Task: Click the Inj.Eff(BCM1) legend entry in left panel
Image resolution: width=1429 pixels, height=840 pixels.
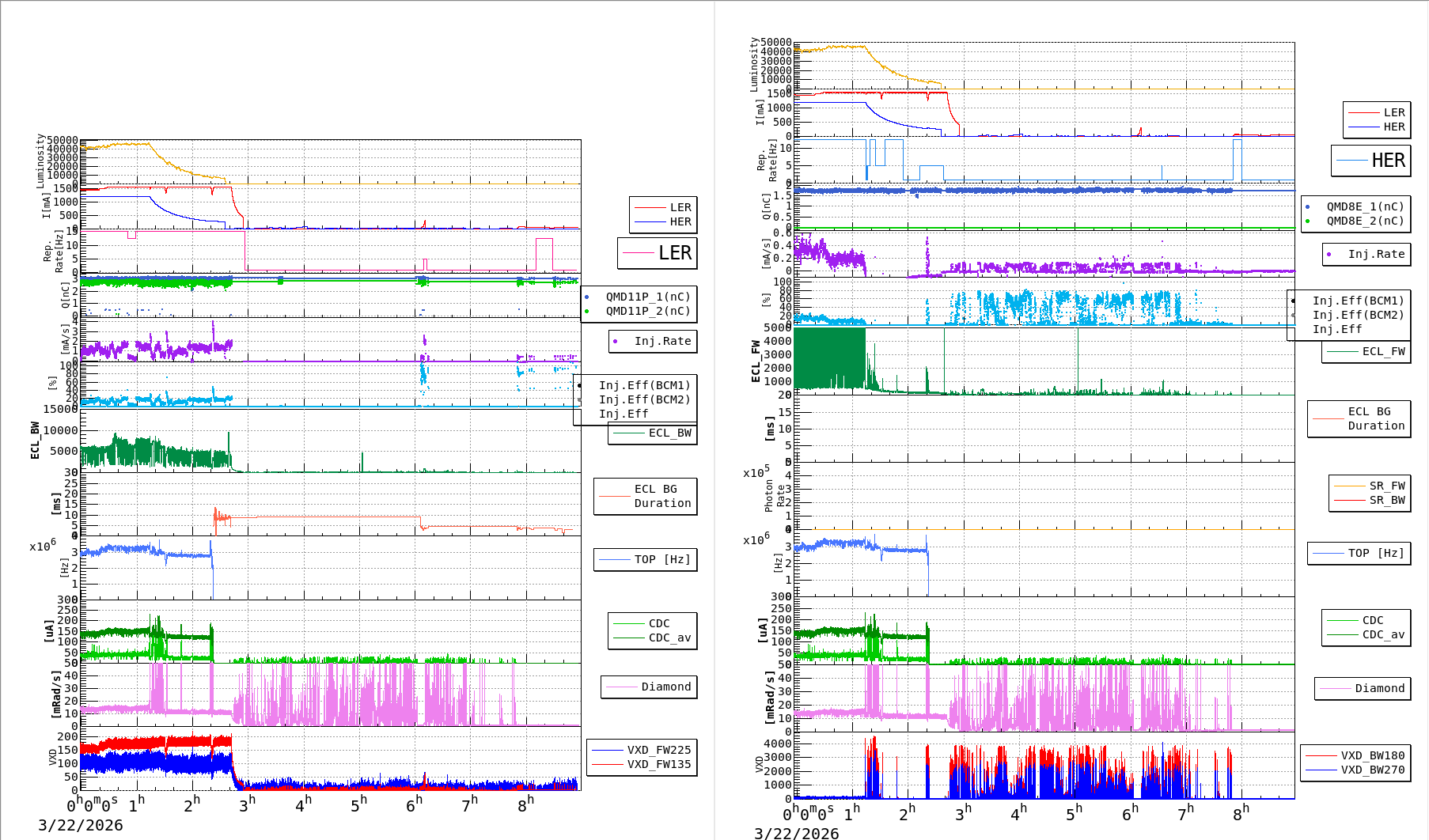Action: tap(644, 385)
